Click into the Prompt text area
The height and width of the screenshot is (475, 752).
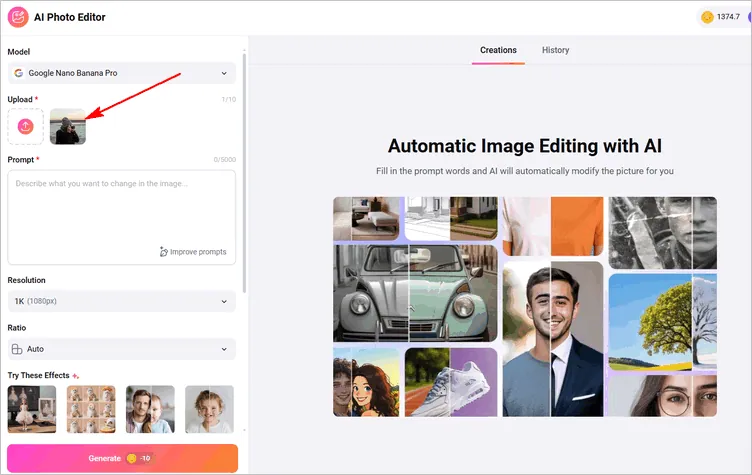tap(122, 217)
